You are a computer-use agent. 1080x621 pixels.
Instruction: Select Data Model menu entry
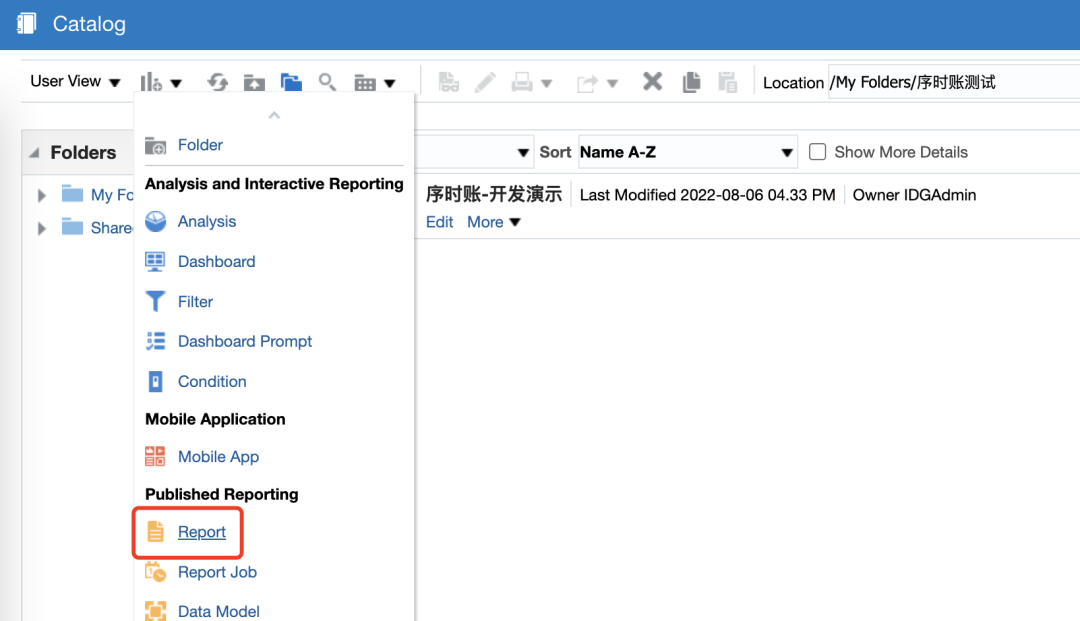tap(218, 611)
